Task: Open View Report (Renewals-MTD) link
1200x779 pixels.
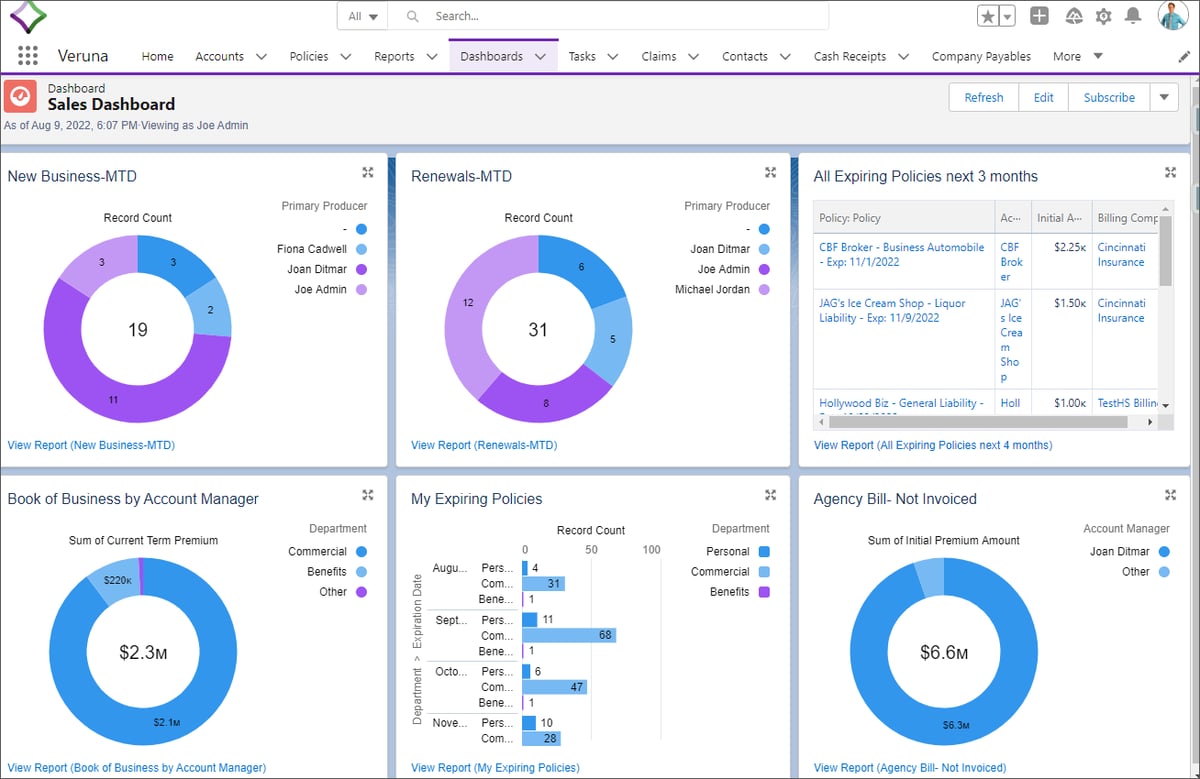Action: pyautogui.click(x=484, y=445)
